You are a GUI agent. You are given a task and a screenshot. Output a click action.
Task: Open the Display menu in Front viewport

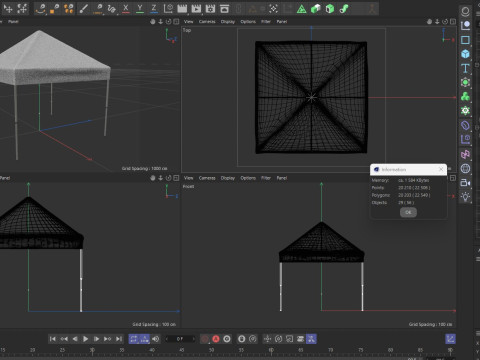coord(228,178)
